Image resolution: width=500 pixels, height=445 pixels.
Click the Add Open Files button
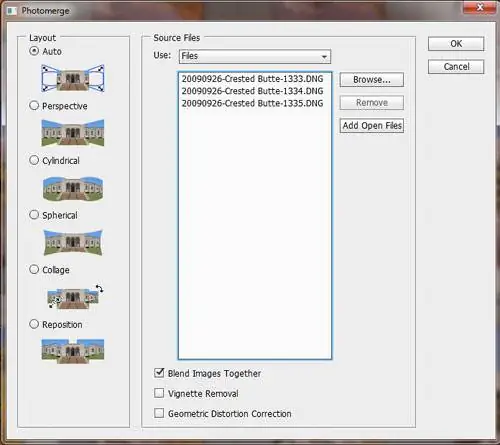372,126
